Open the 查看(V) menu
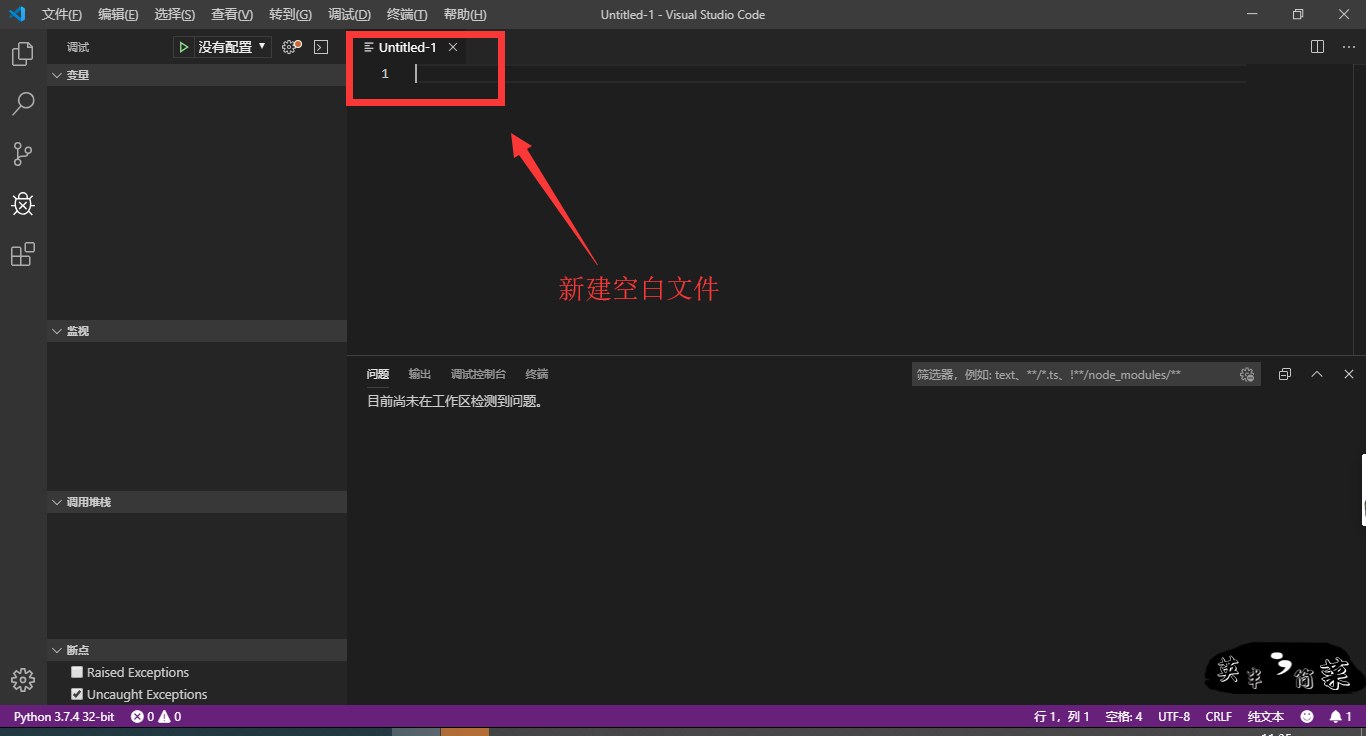This screenshot has height=736, width=1366. point(232,14)
